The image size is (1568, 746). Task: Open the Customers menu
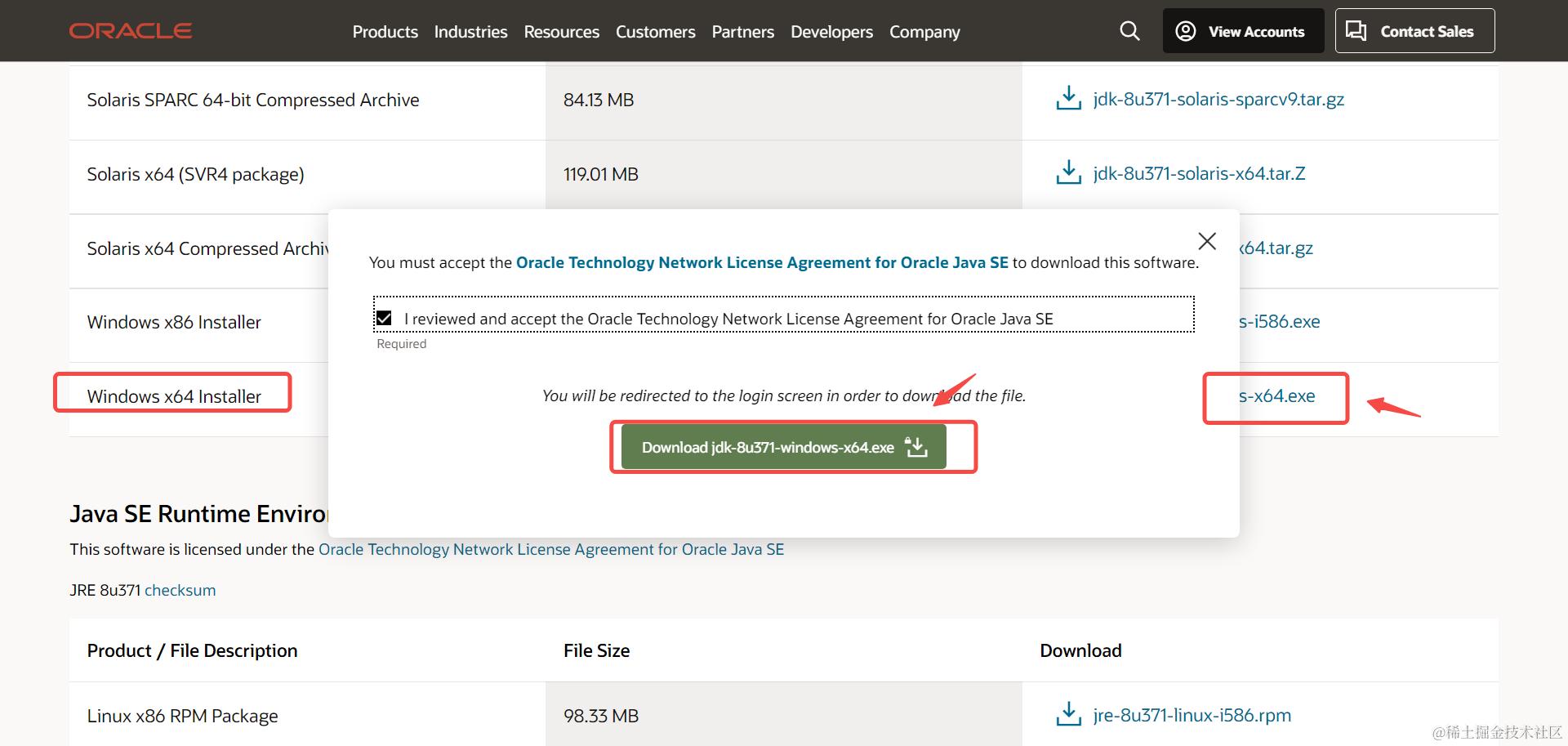656,32
